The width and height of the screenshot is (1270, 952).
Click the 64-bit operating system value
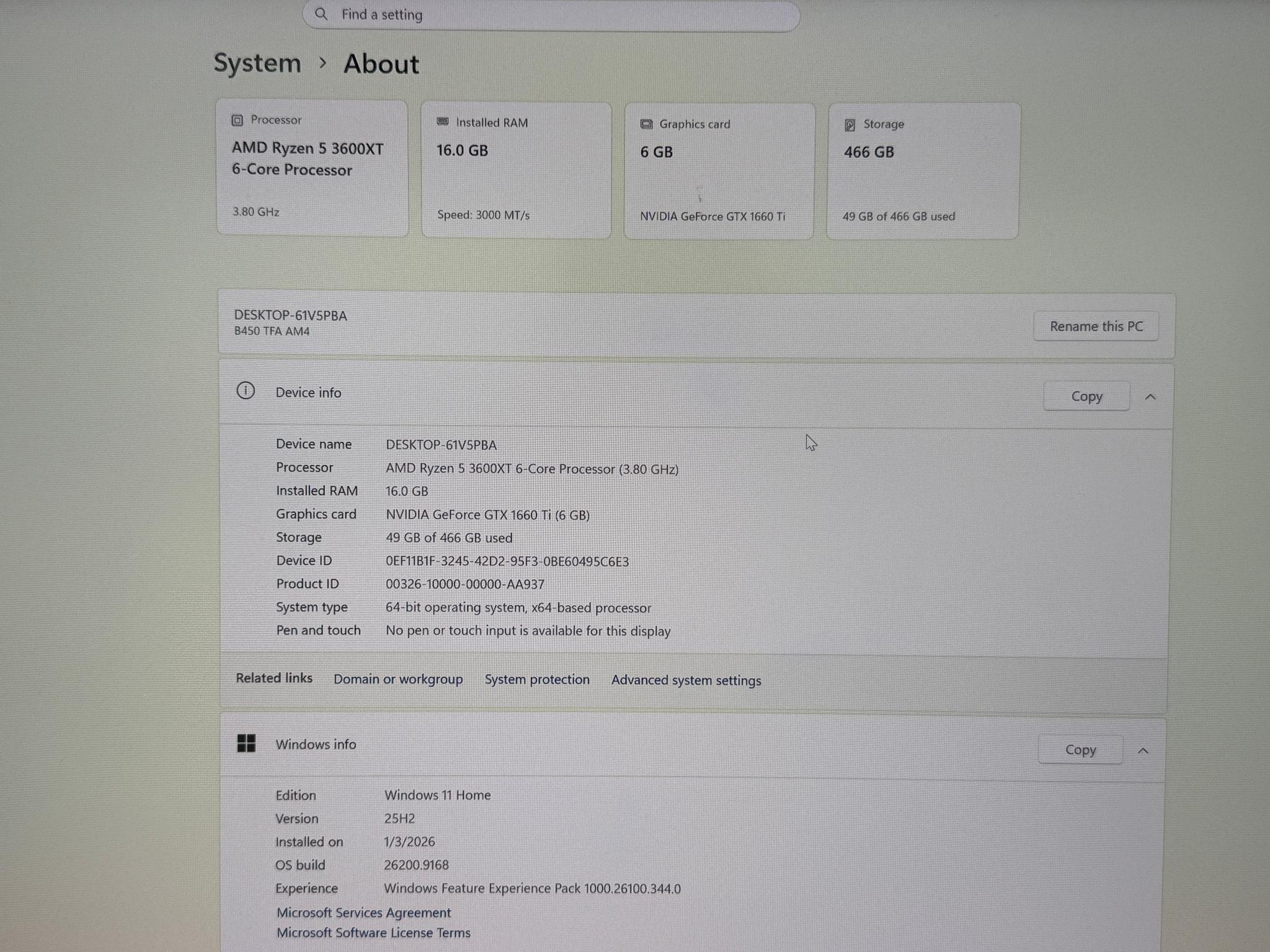click(x=518, y=607)
